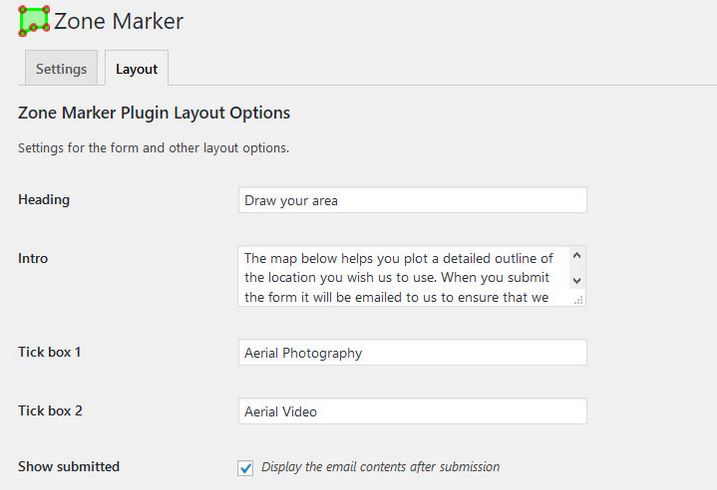Viewport: 717px width, 490px height.
Task: Click the 'Zone Marker Plugin Layout Options' heading
Action: tap(154, 112)
